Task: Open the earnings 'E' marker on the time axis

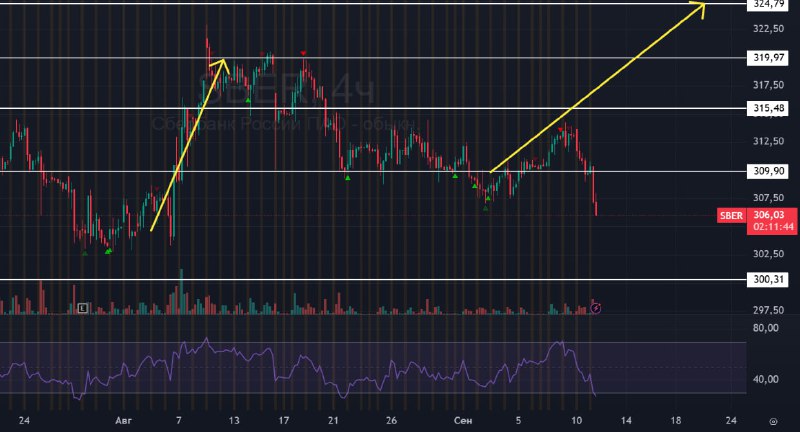Action: click(83, 308)
